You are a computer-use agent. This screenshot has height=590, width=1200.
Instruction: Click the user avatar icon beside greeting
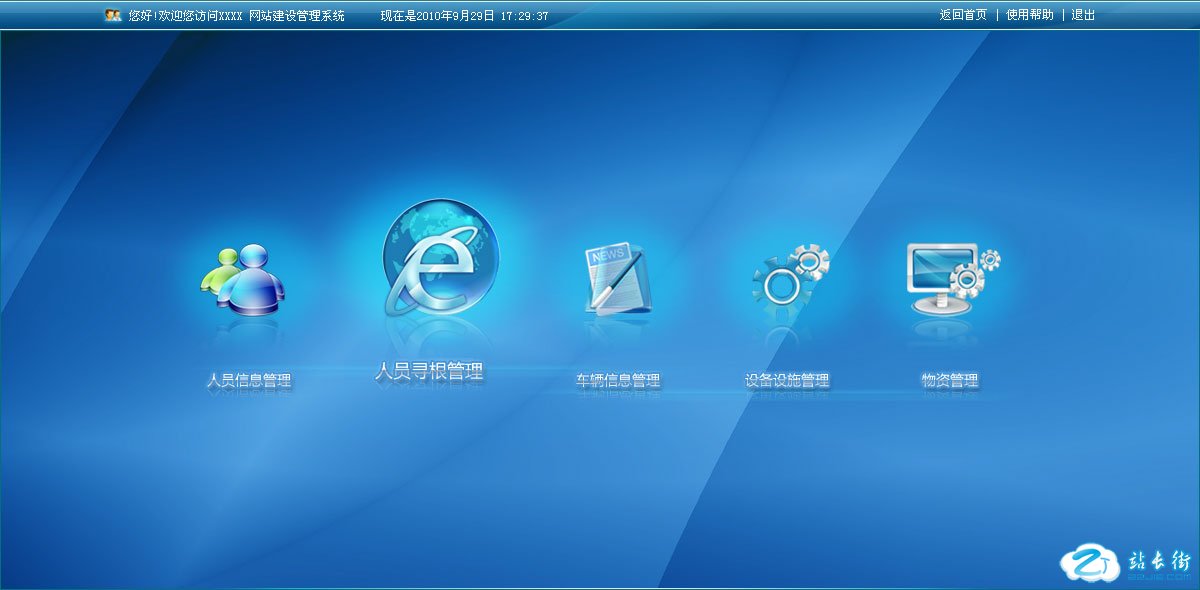[113, 15]
